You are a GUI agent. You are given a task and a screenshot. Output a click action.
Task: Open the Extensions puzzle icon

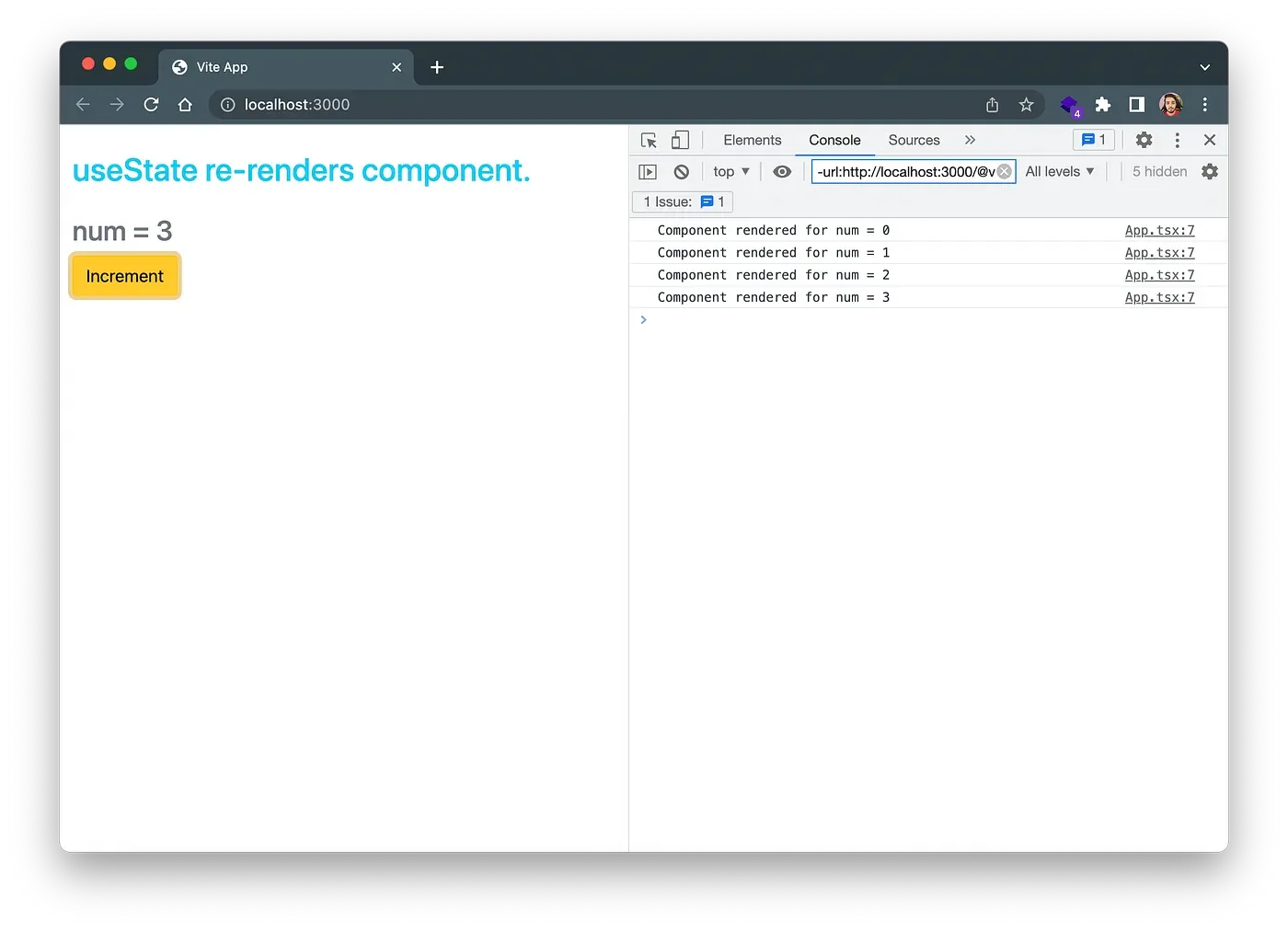[1103, 105]
